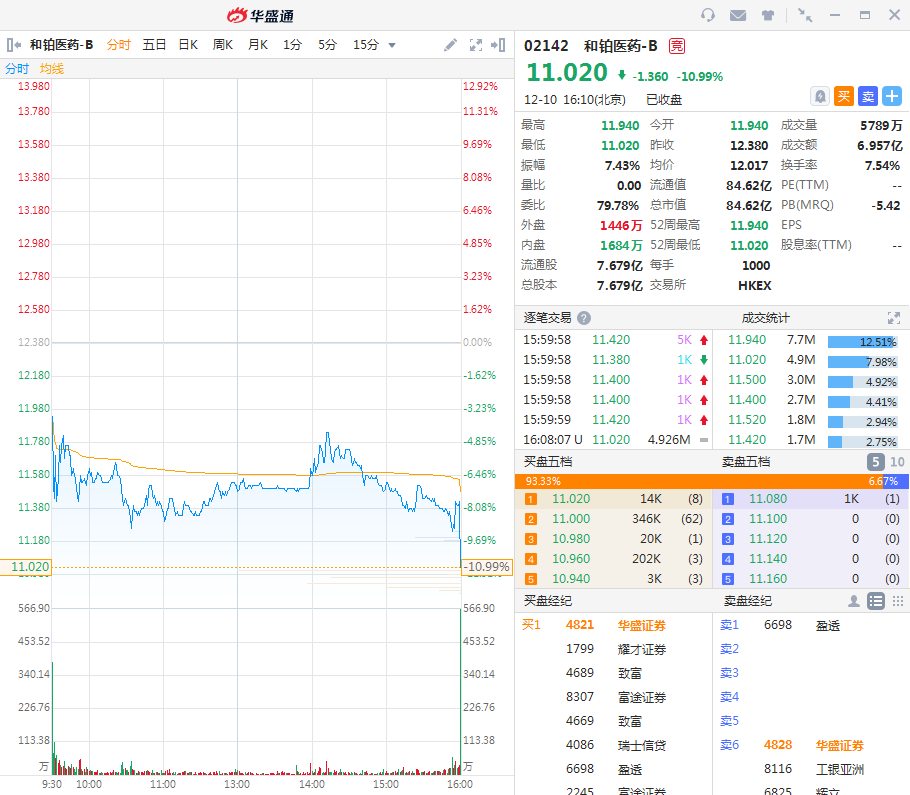Click the 12.51% volume distribution bar

tap(862, 342)
